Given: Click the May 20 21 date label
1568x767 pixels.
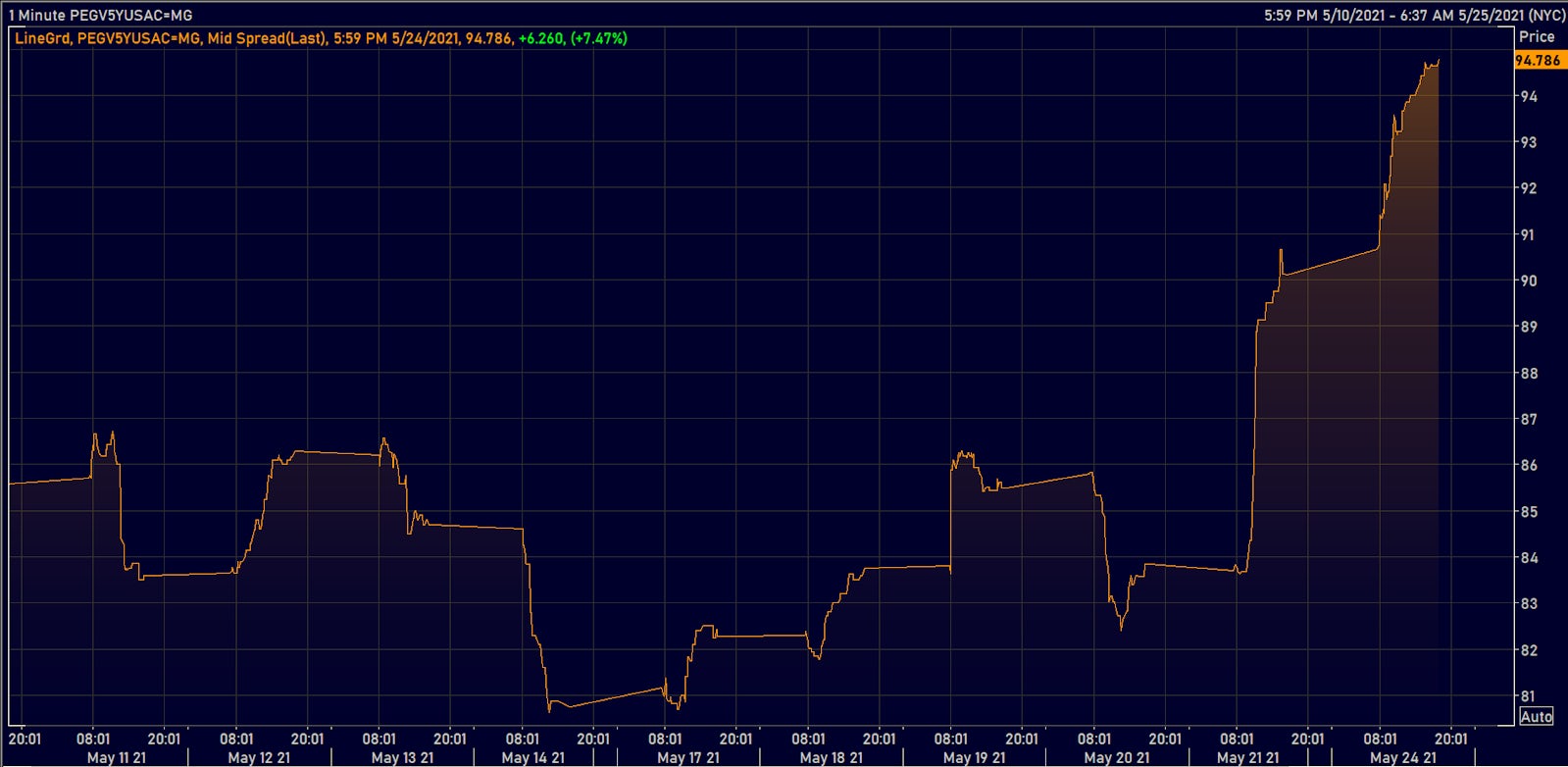Looking at the screenshot, I should pyautogui.click(x=1117, y=757).
